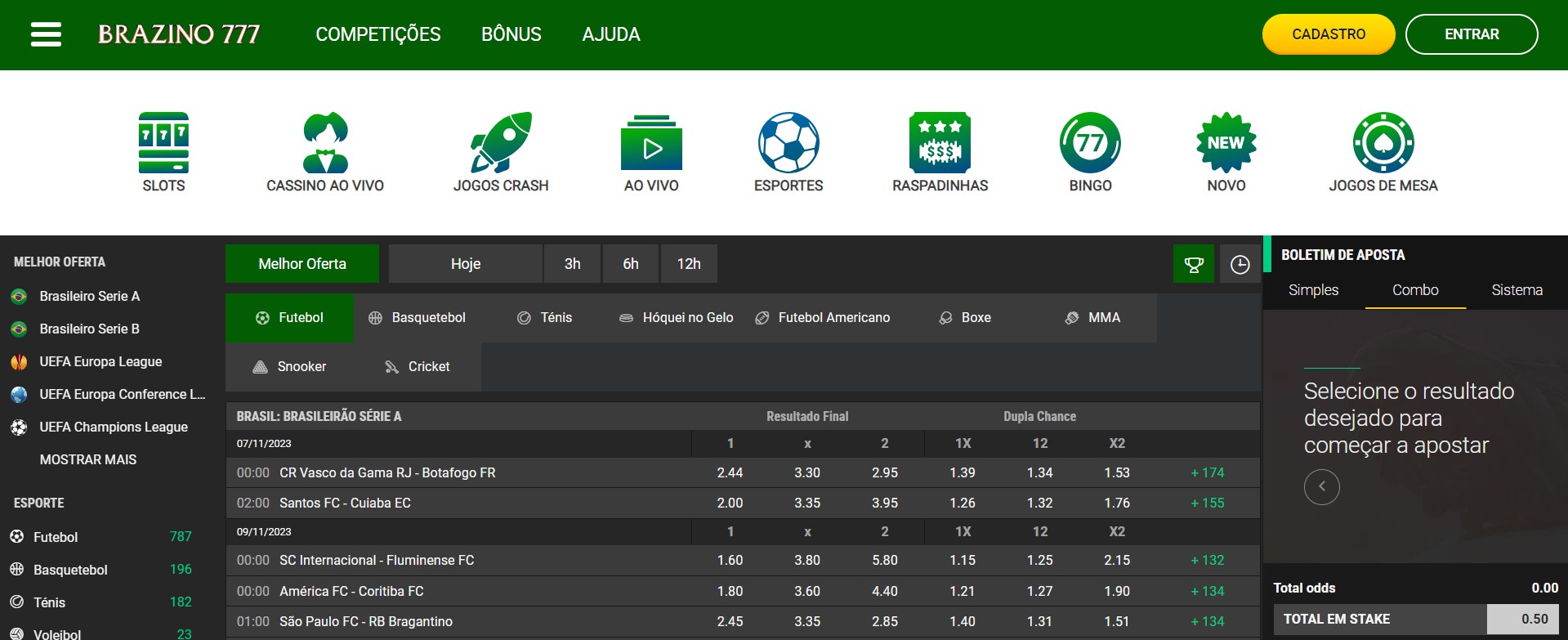This screenshot has height=640, width=1568.
Task: Select the Basquetebol sport tab
Action: point(417,317)
